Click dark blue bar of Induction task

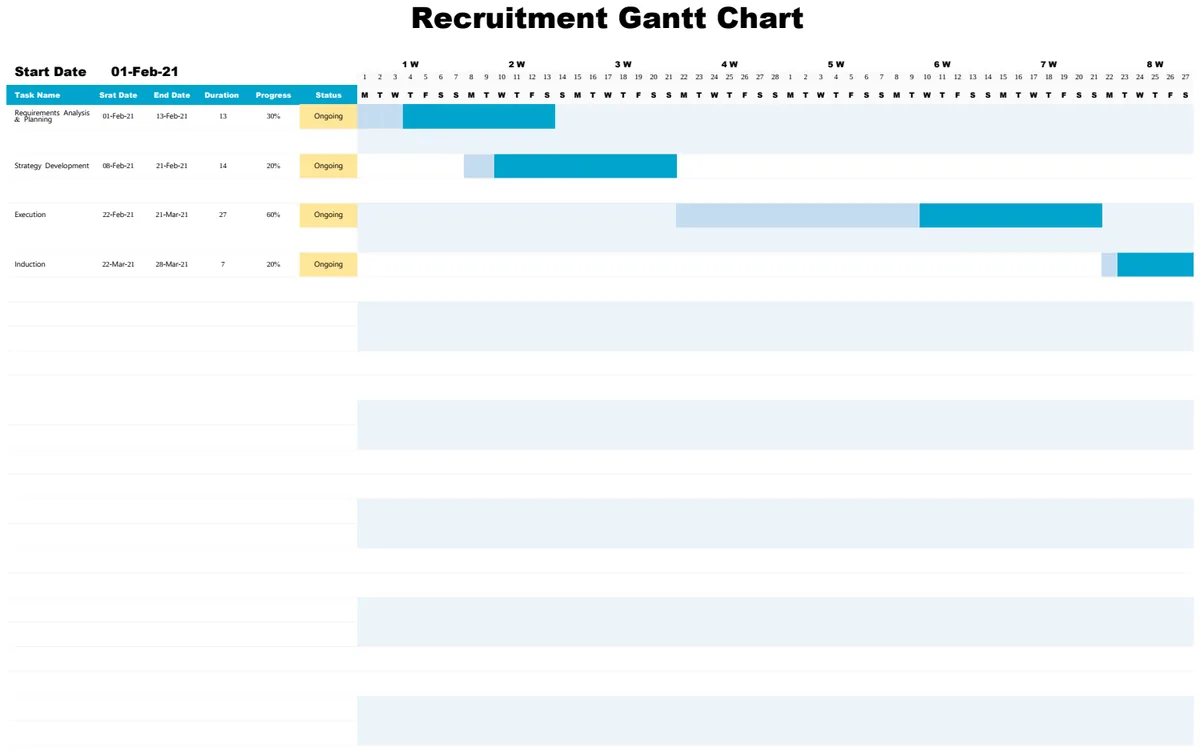point(1155,264)
